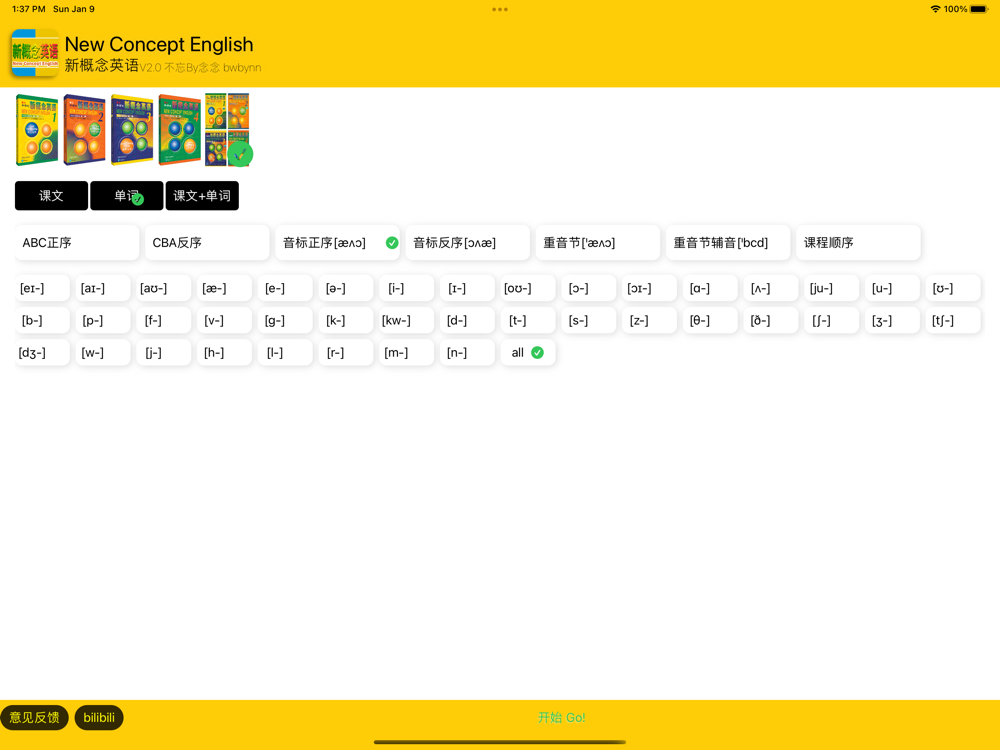Filter by consonant [ʃ-]

pyautogui.click(x=832, y=320)
